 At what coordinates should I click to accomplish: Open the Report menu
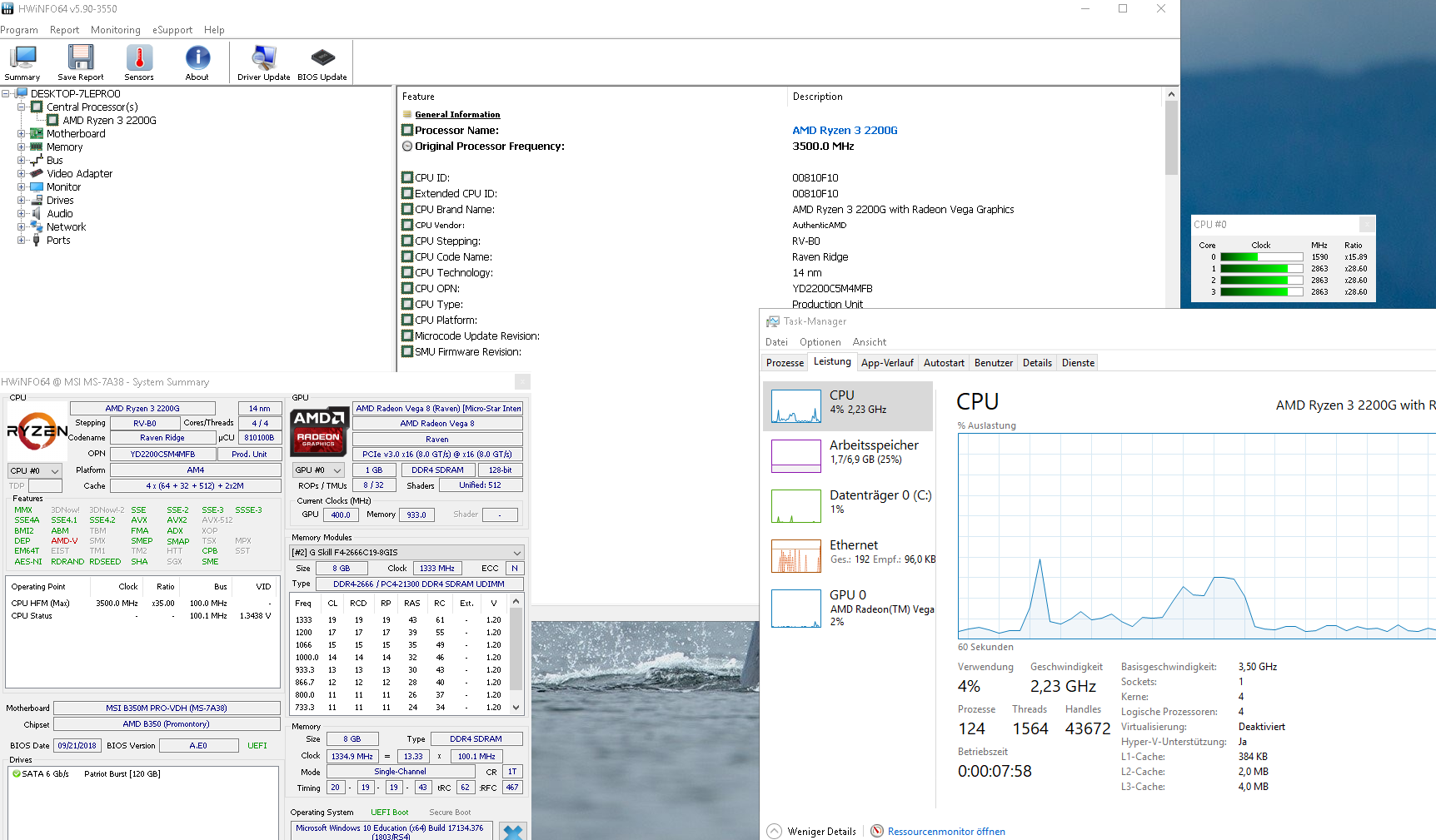(64, 30)
